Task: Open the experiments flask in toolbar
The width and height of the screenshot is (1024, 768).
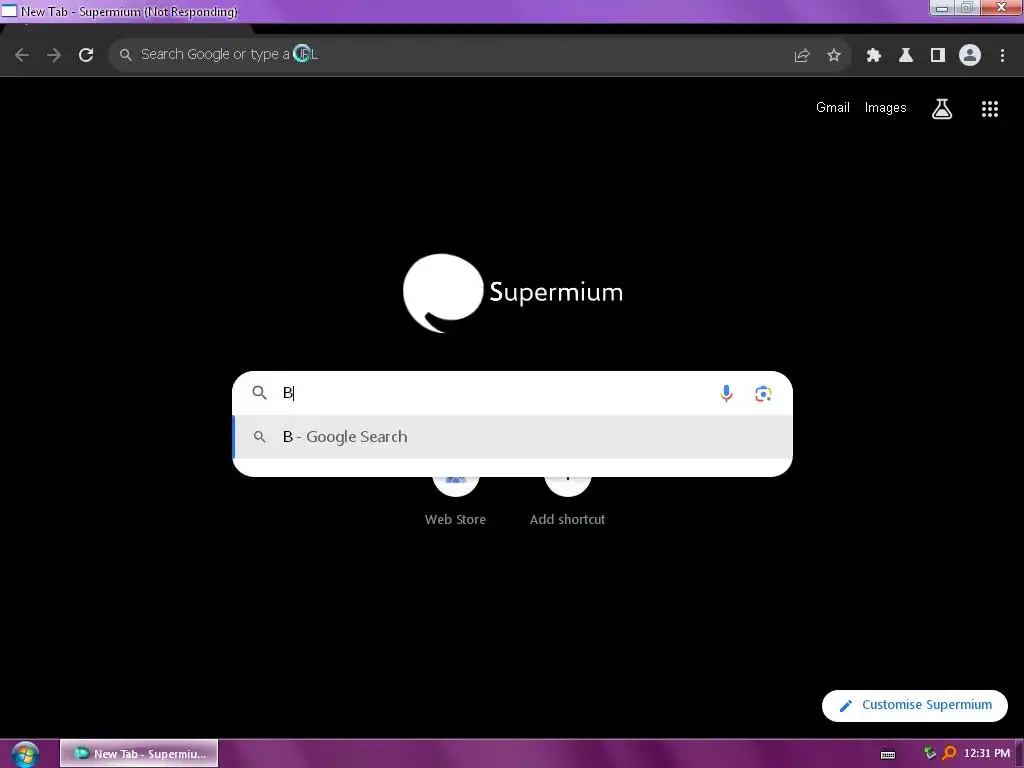Action: point(906,56)
